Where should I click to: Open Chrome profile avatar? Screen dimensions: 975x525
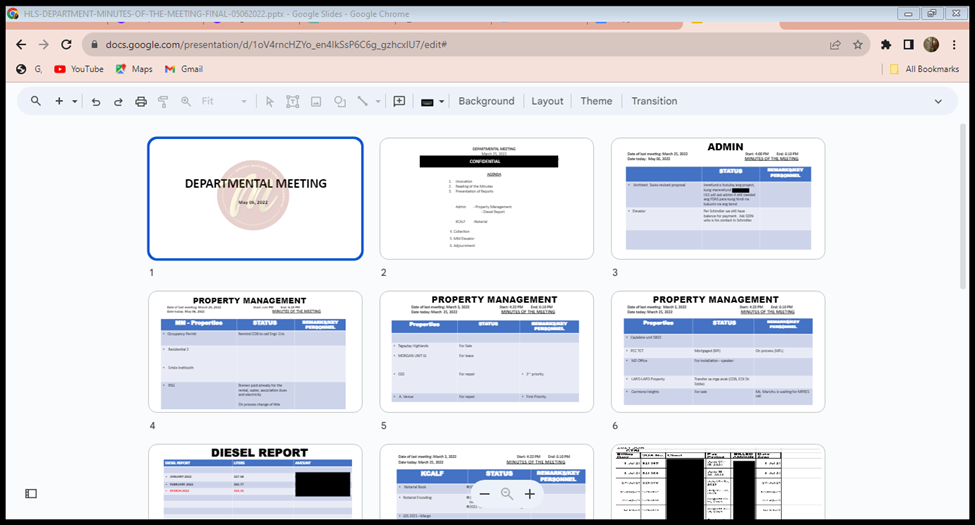(x=931, y=45)
